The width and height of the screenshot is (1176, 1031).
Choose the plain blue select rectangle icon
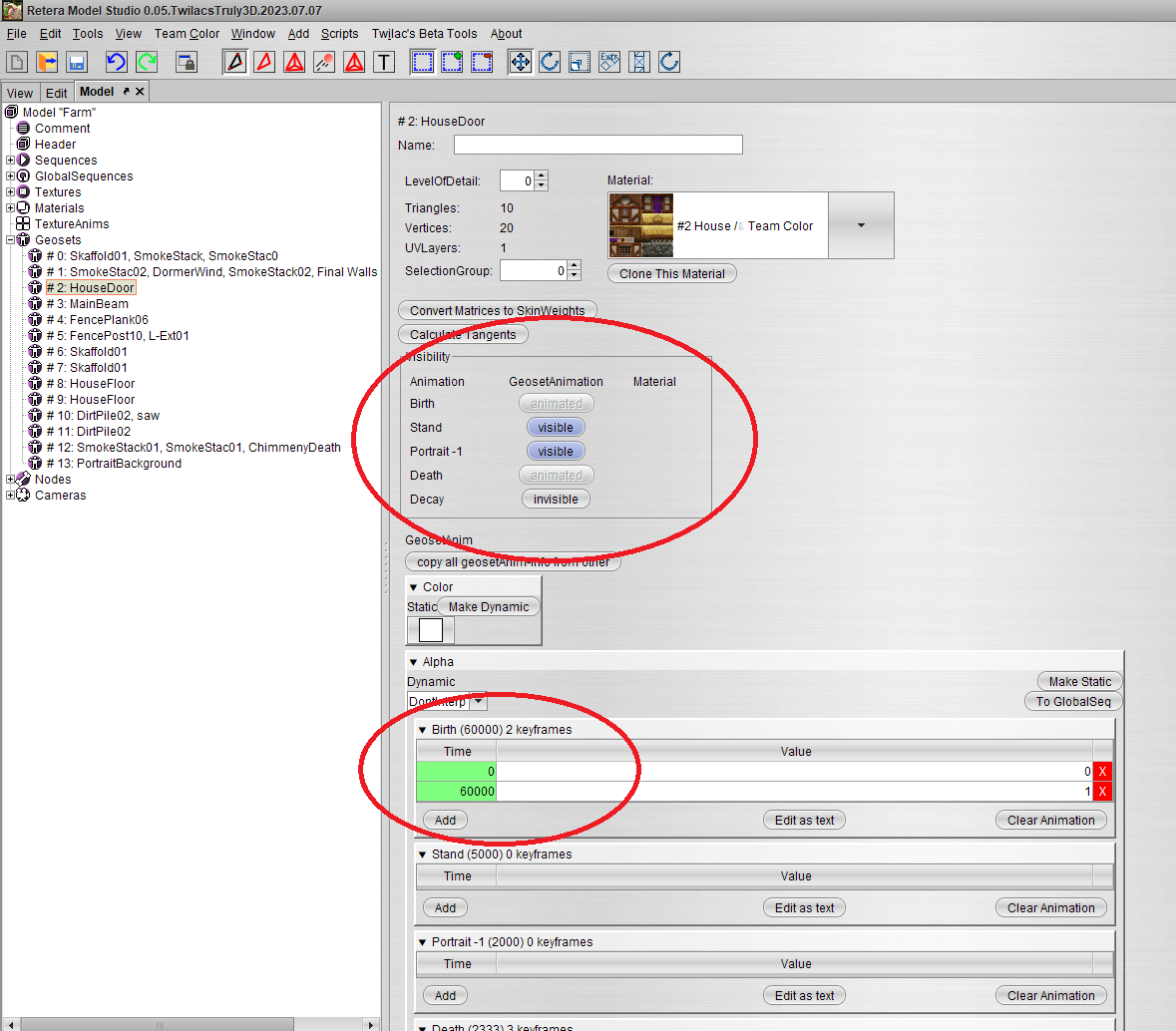pos(423,62)
